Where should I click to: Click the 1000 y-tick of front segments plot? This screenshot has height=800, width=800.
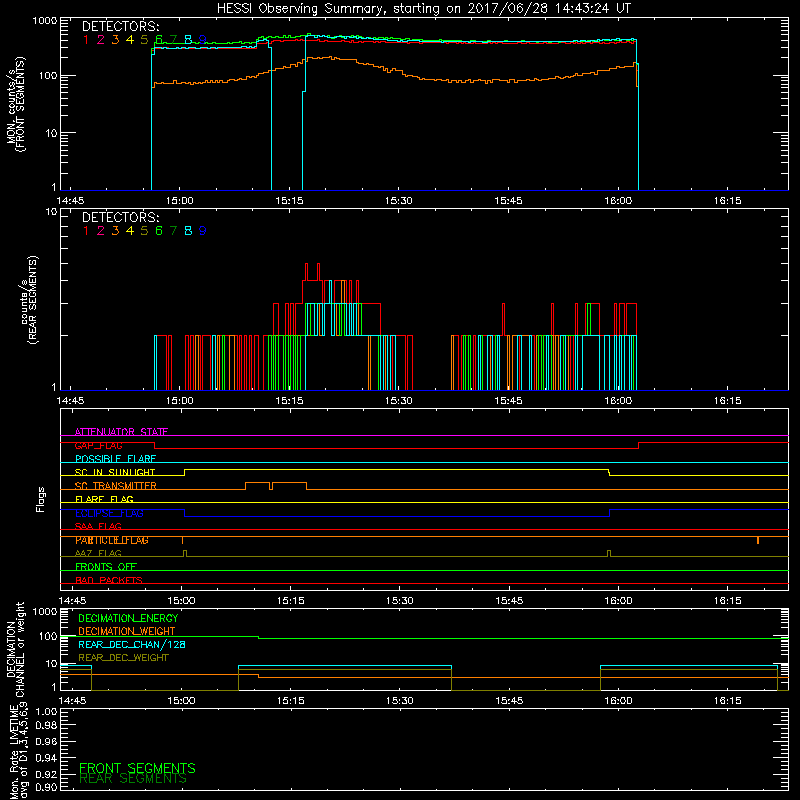(x=45, y=21)
